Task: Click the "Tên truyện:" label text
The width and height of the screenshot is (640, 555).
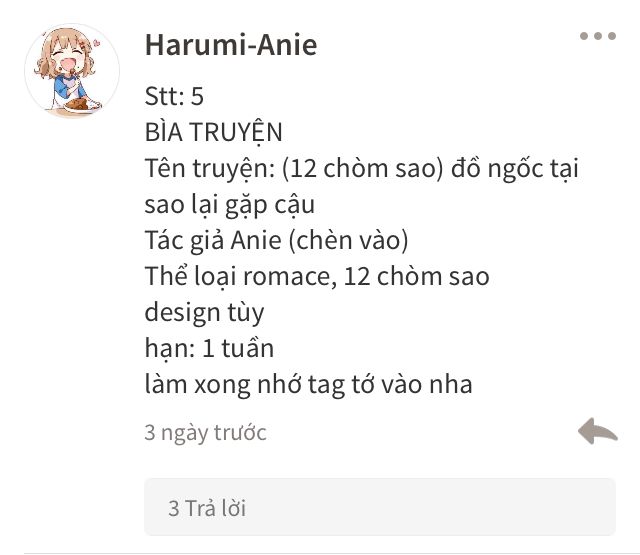Action: click(x=210, y=168)
